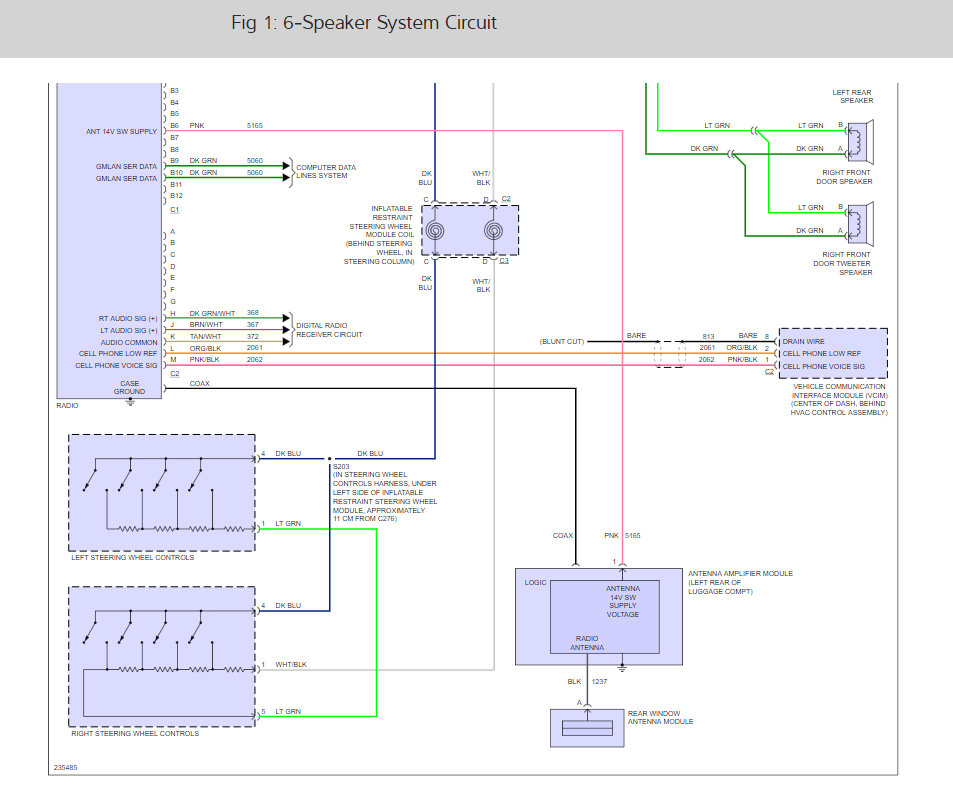Click circuit number '372'
This screenshot has height=796, width=953.
tap(253, 337)
